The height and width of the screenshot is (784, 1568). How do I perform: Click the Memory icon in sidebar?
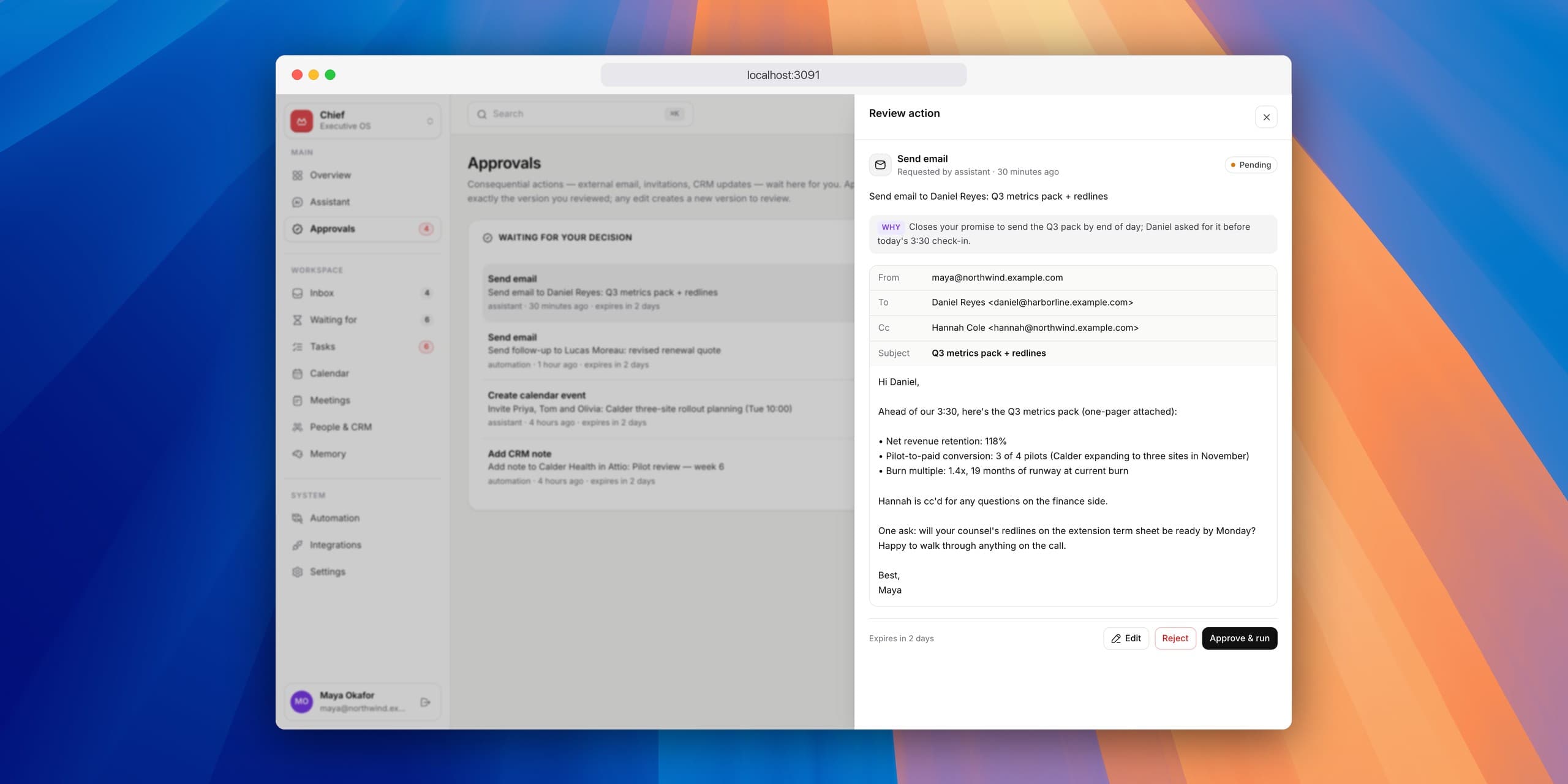(x=298, y=454)
